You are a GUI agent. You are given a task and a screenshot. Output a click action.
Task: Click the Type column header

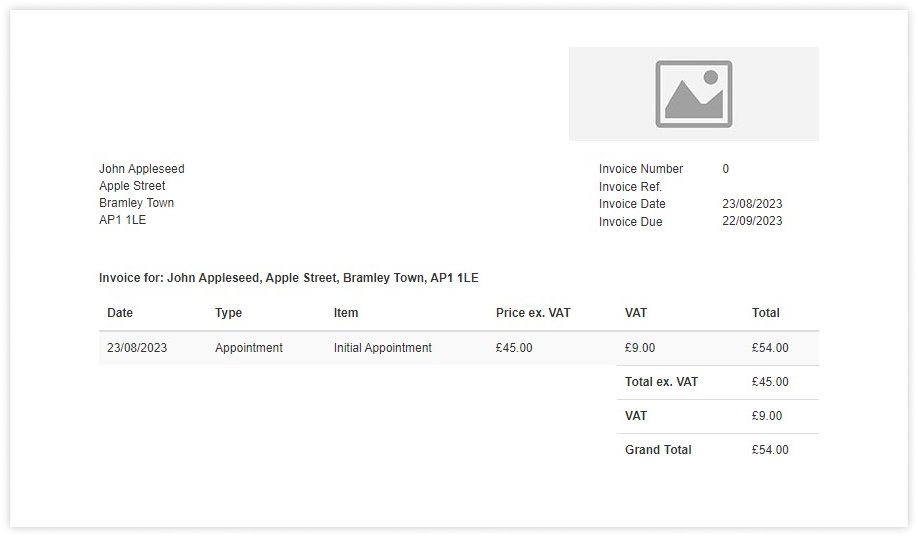click(x=228, y=313)
